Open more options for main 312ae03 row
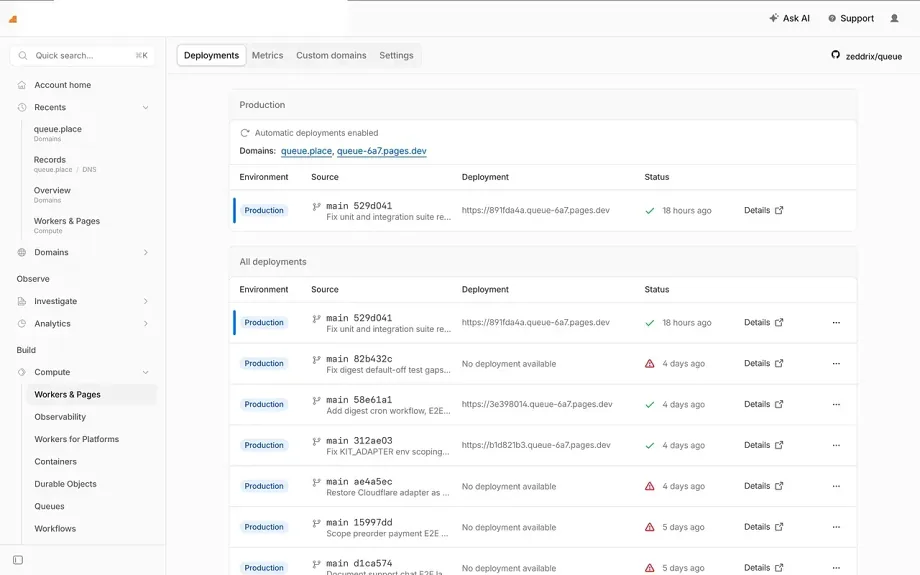Viewport: 920px width, 575px height. coord(836,445)
